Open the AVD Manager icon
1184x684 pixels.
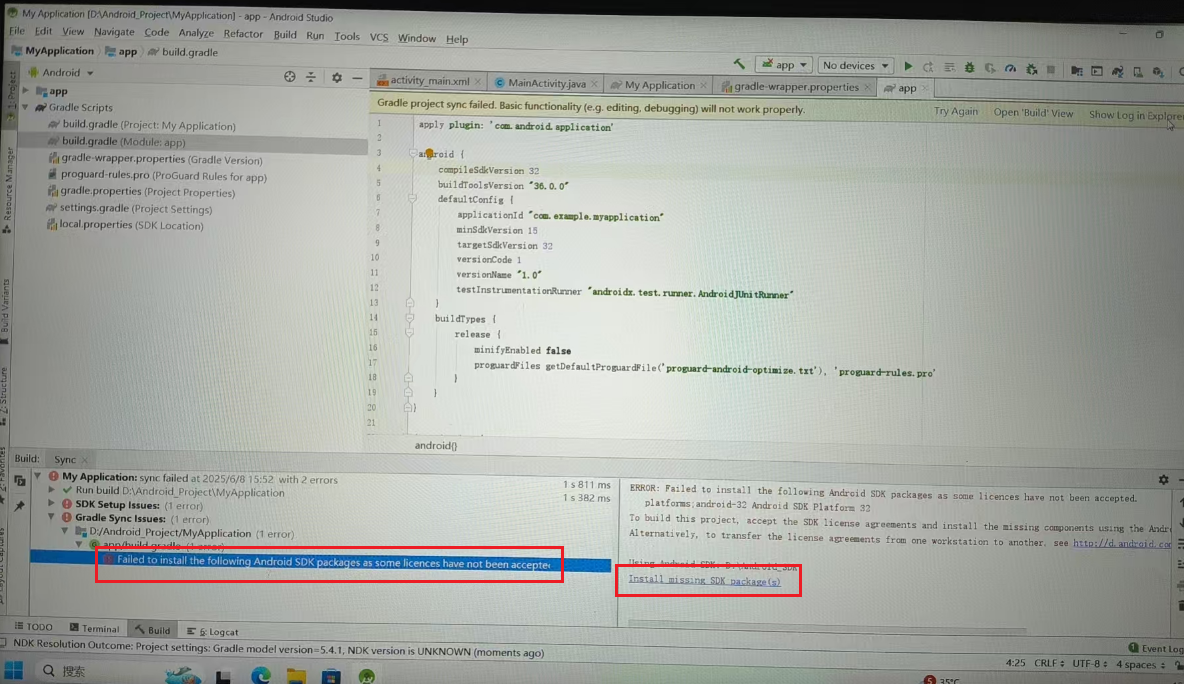pyautogui.click(x=1138, y=72)
